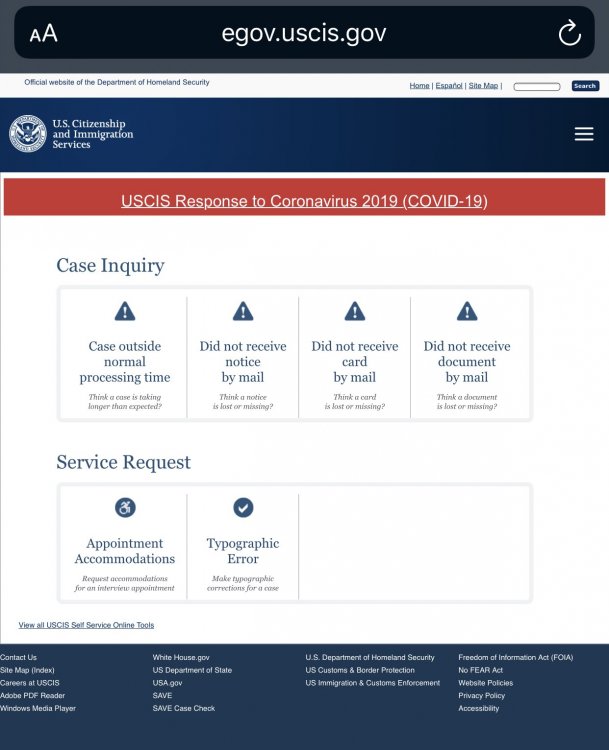Visit US Department of State link
609x750 pixels.
coord(192,670)
